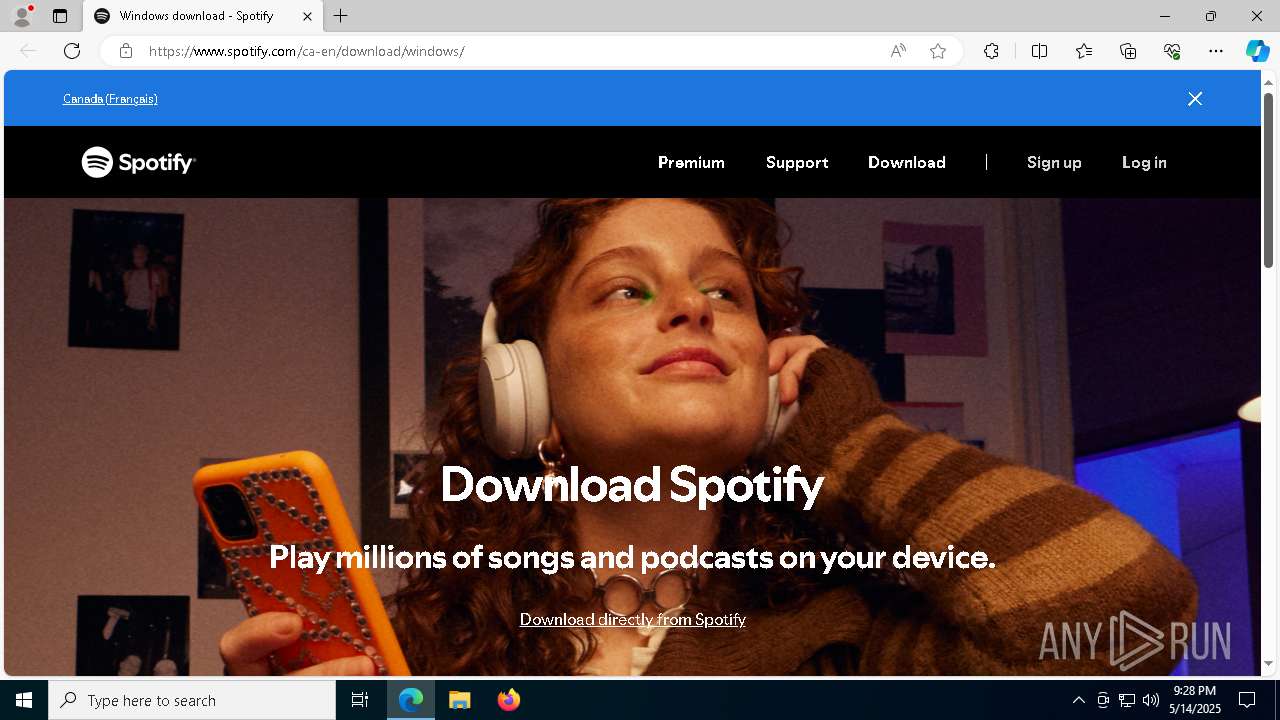Dismiss the blue Canada language banner
Screen dimensions: 1280x720
1195,98
